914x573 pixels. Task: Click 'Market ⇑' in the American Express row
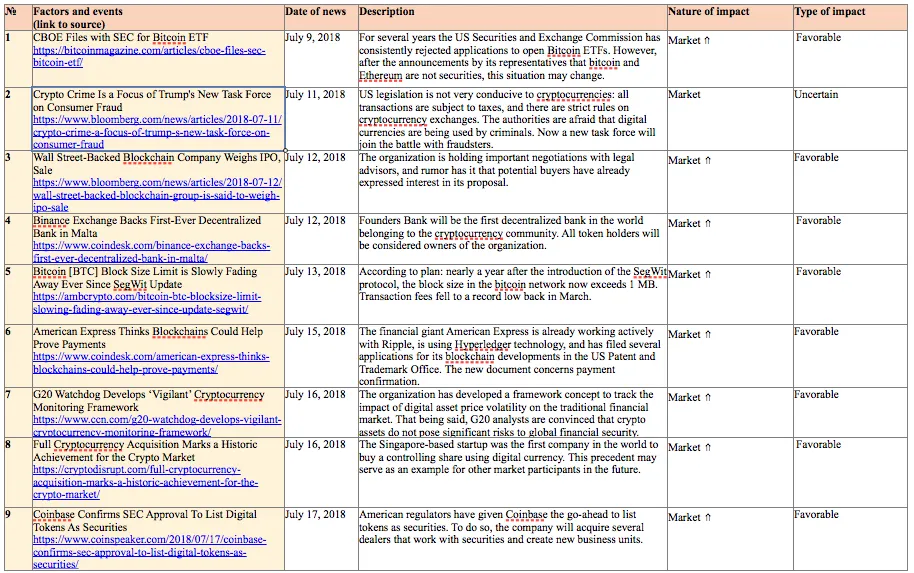pyautogui.click(x=690, y=334)
